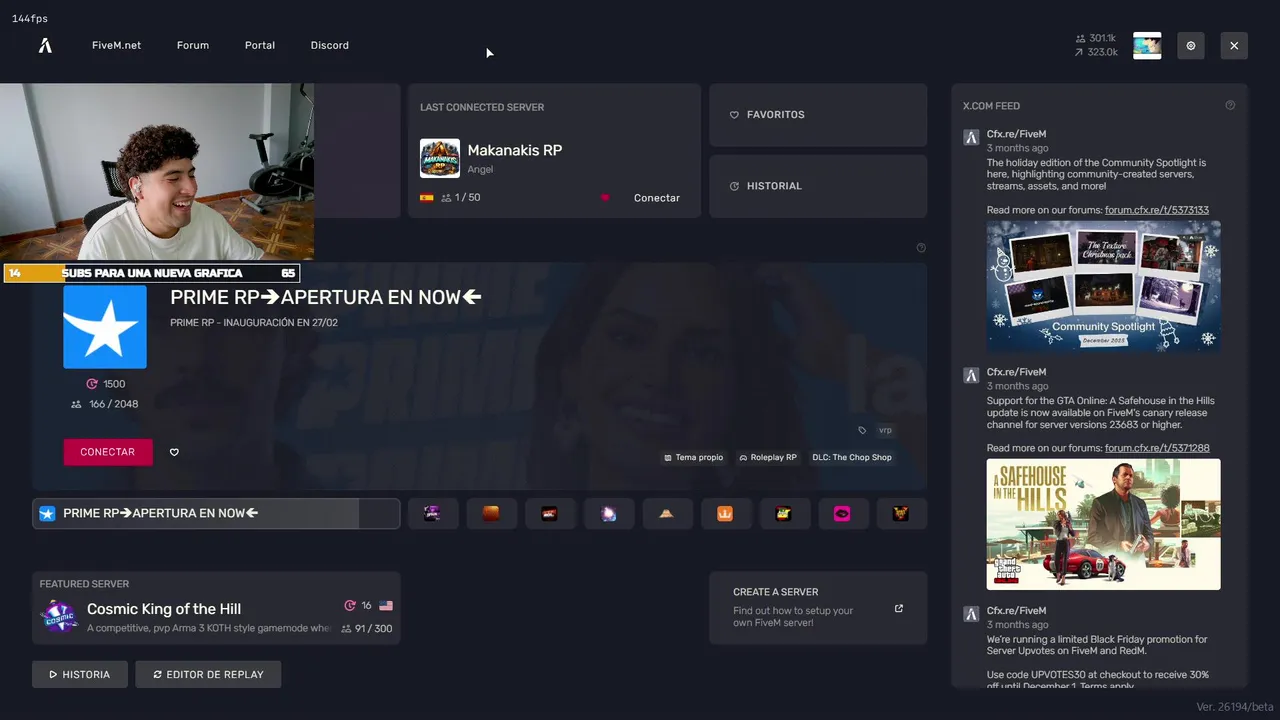Click the Cfx.re/FiveM avatar on the Black Friday post

coord(971,614)
